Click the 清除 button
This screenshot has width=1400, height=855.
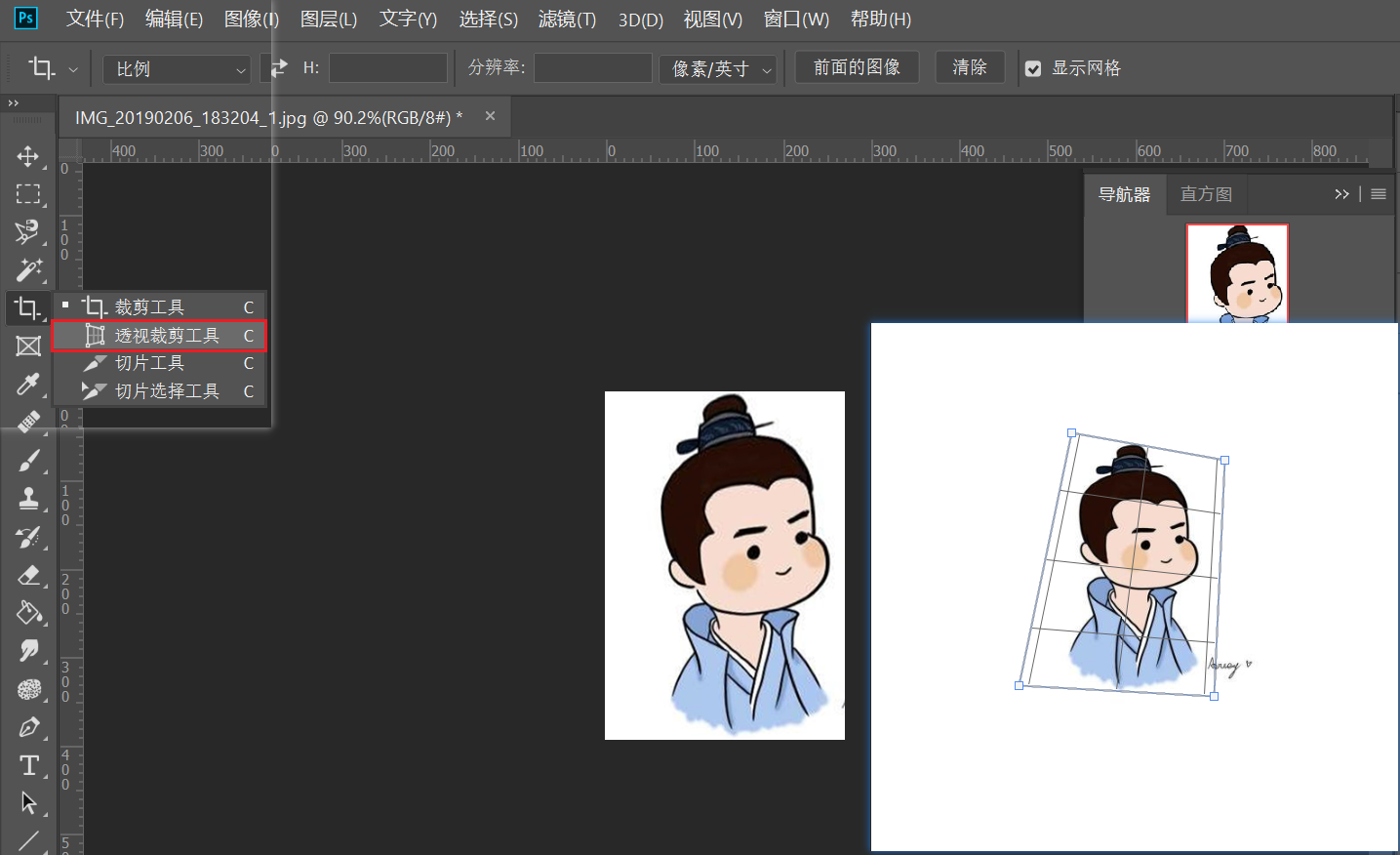(969, 67)
